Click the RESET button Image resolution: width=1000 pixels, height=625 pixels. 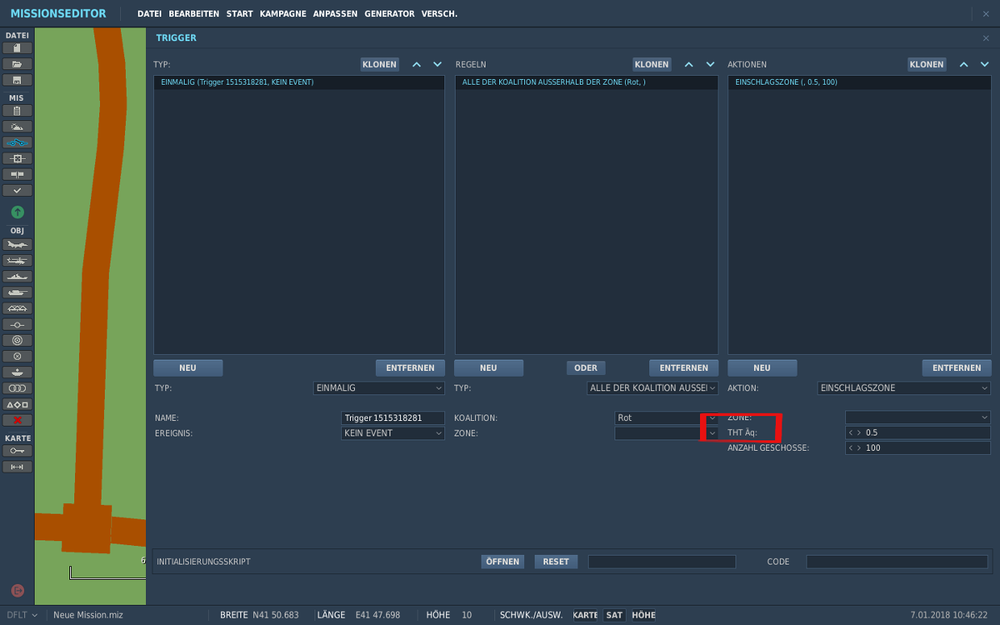556,562
